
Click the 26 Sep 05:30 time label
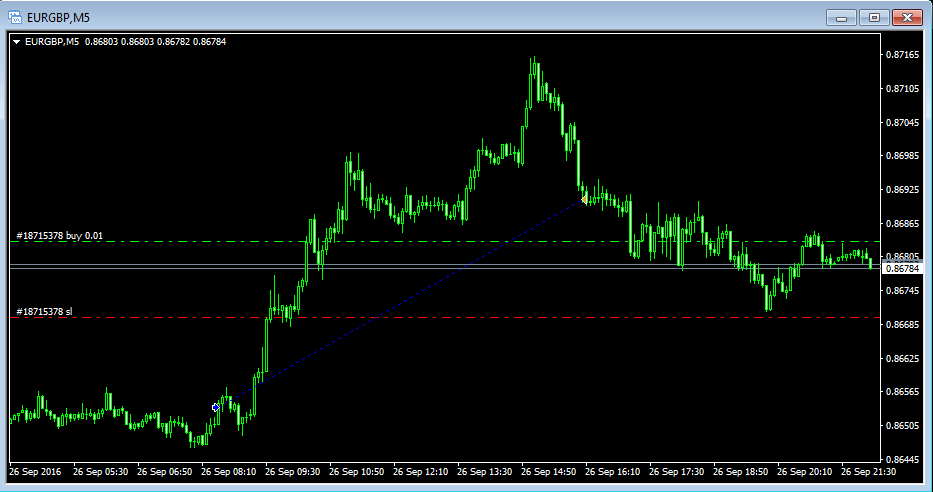100,472
